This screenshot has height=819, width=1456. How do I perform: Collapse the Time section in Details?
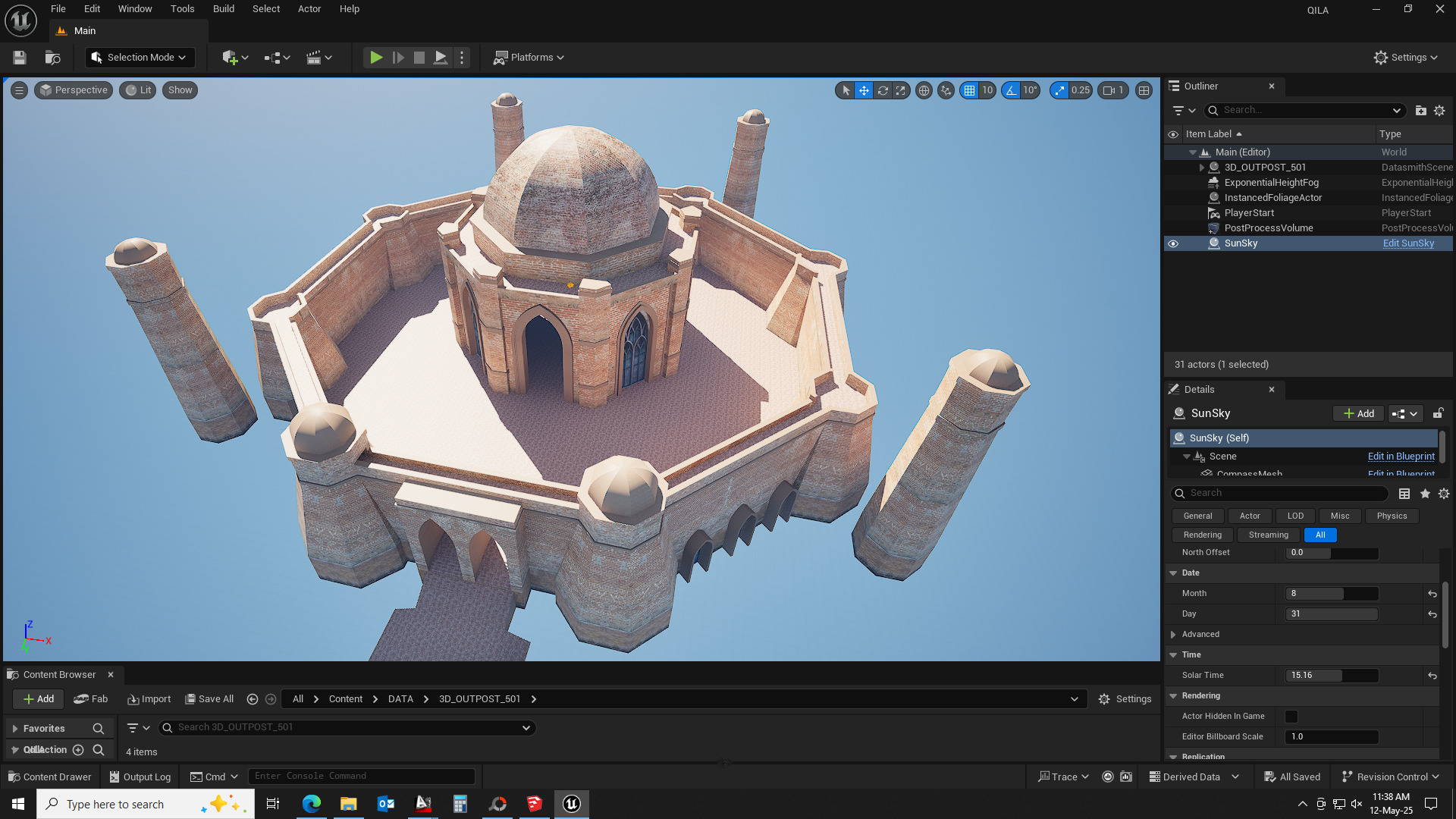1173,655
